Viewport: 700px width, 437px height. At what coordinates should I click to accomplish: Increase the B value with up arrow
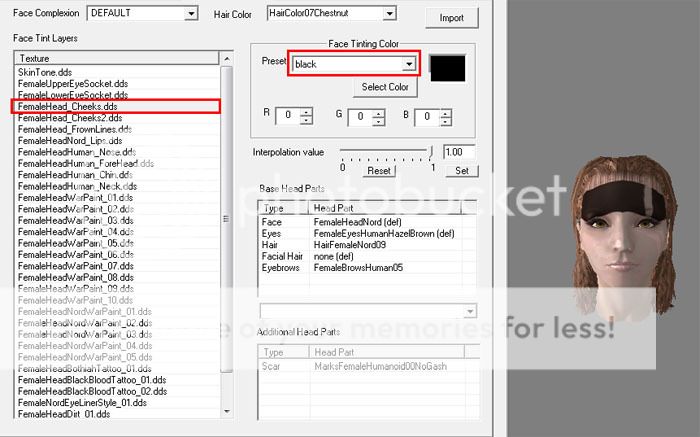tap(446, 113)
